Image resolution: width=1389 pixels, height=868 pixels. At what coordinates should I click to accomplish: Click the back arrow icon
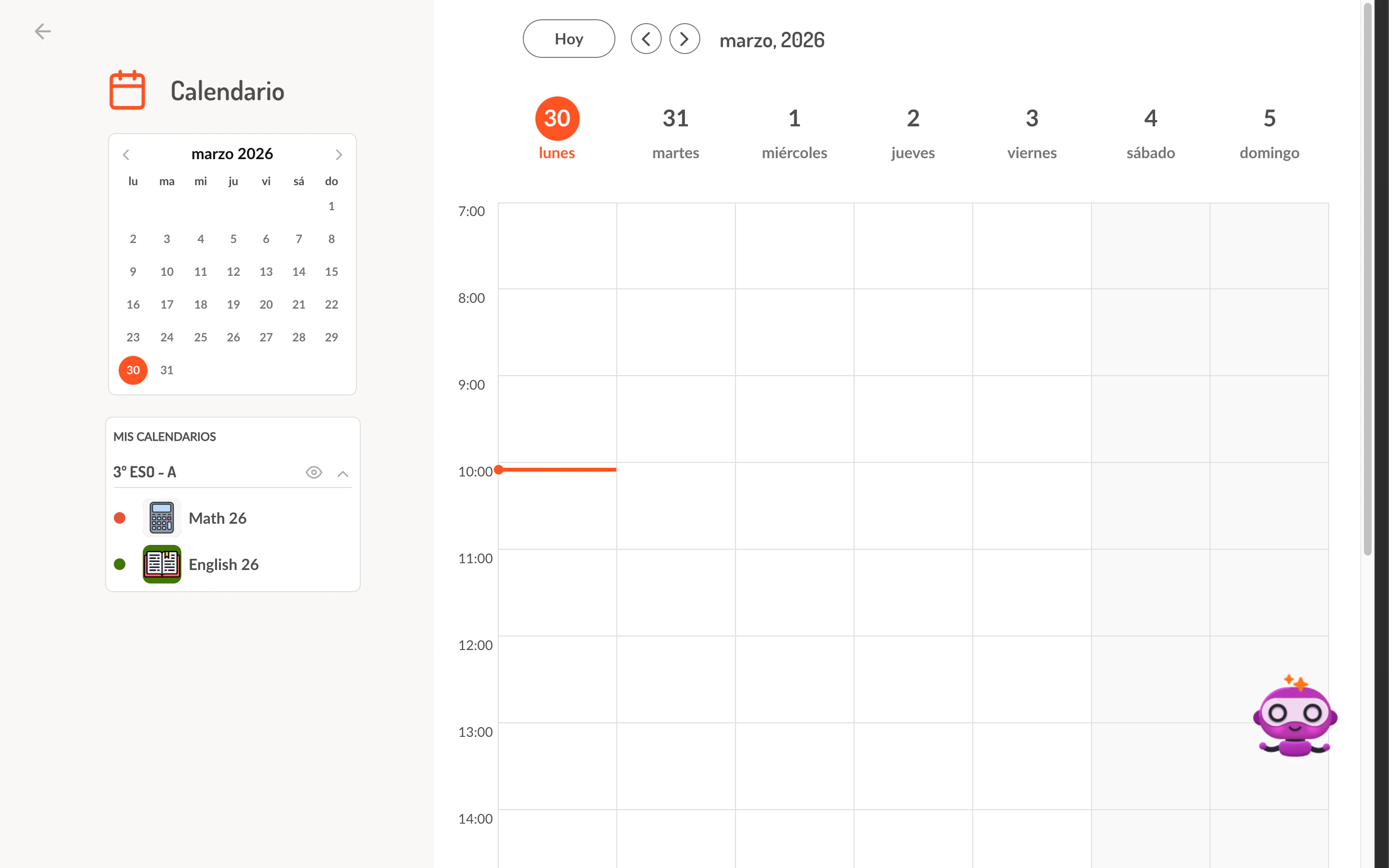pyautogui.click(x=43, y=31)
